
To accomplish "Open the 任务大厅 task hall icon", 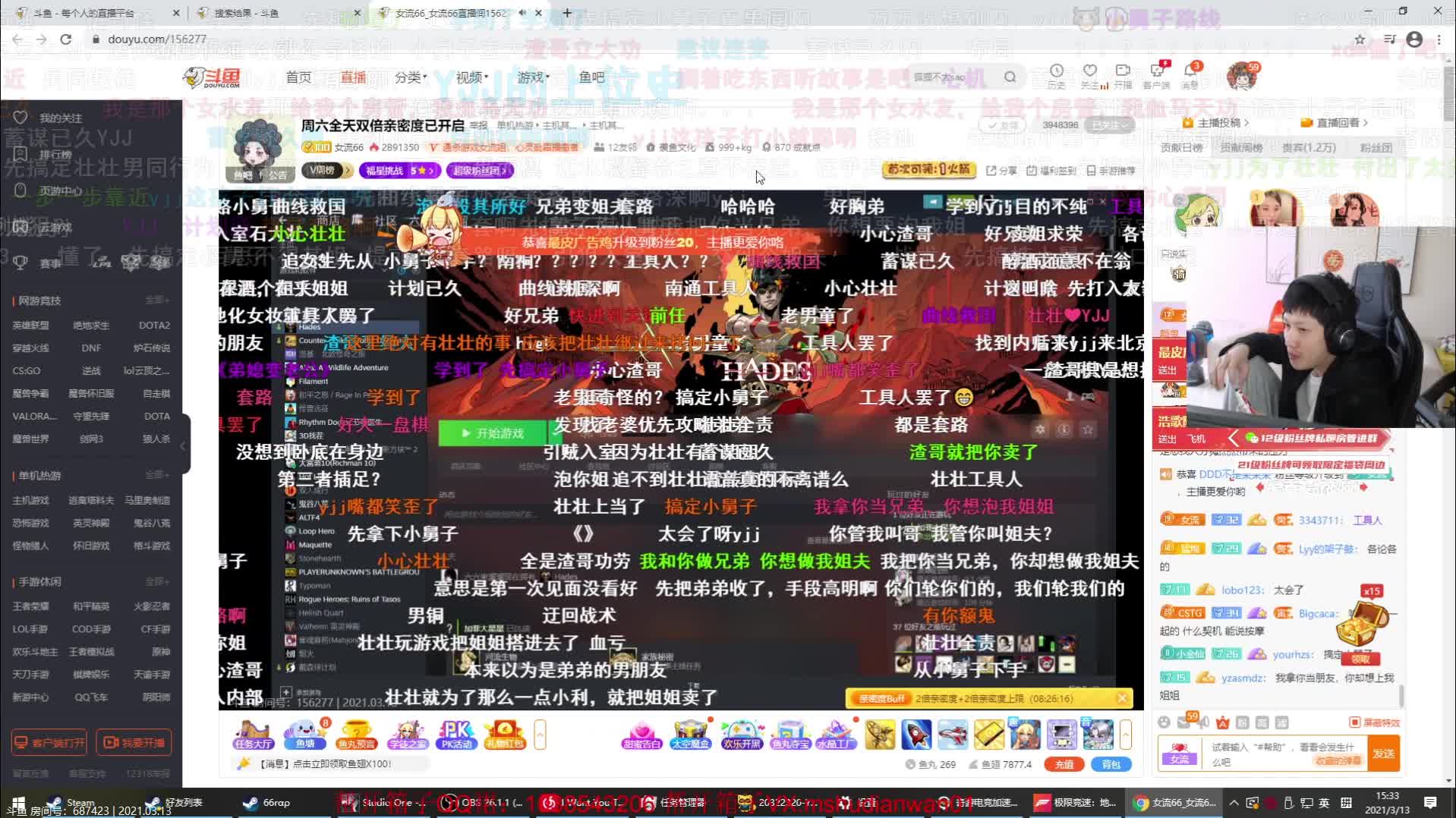I will 254,734.
